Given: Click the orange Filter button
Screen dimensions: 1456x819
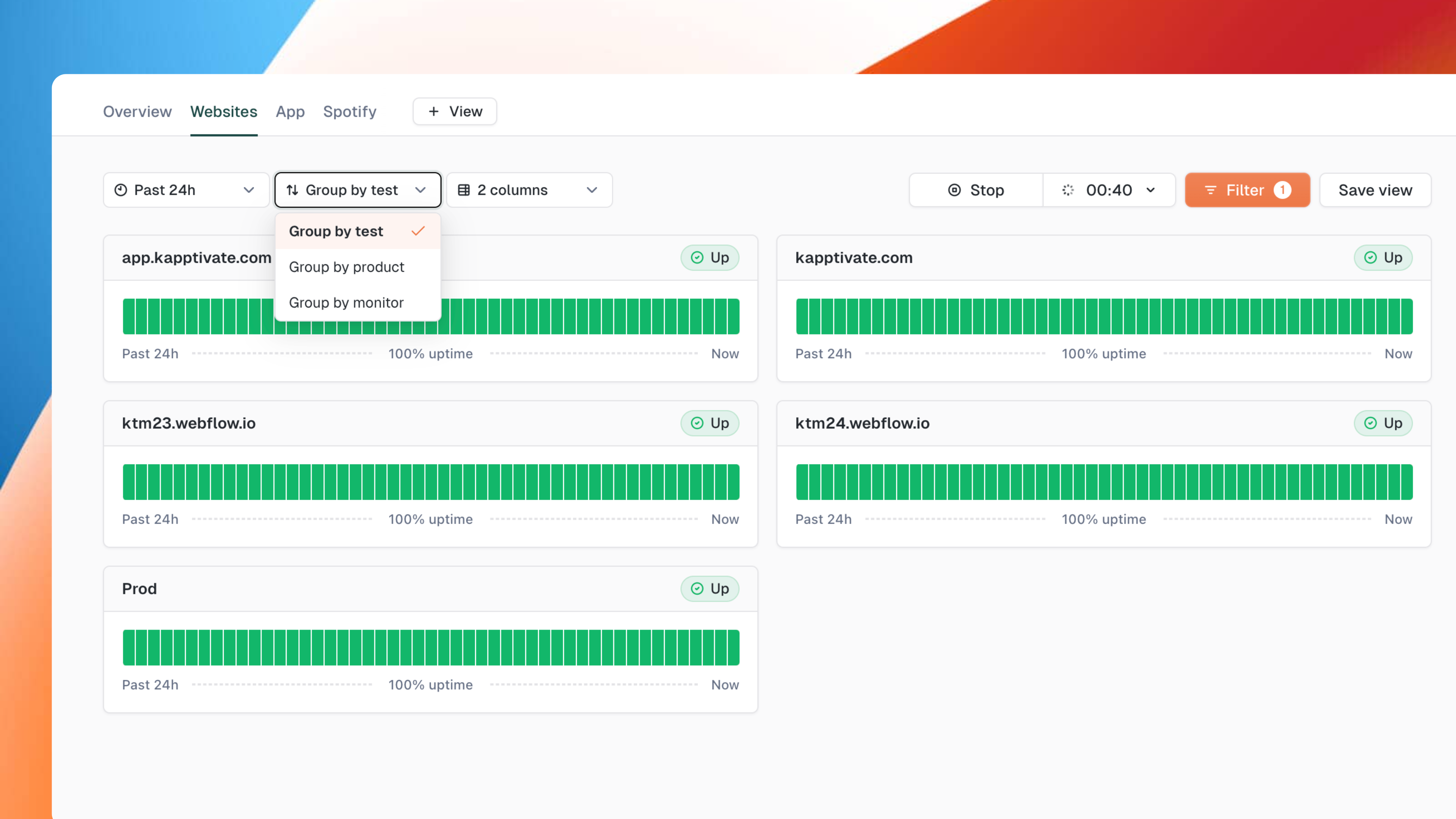Looking at the screenshot, I should click(x=1247, y=190).
